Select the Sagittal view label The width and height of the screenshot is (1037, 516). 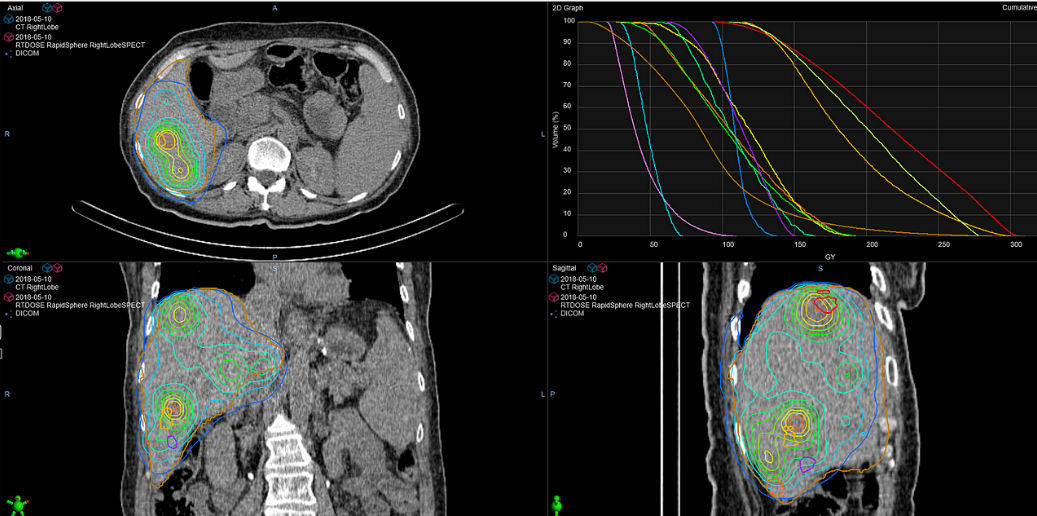(564, 268)
